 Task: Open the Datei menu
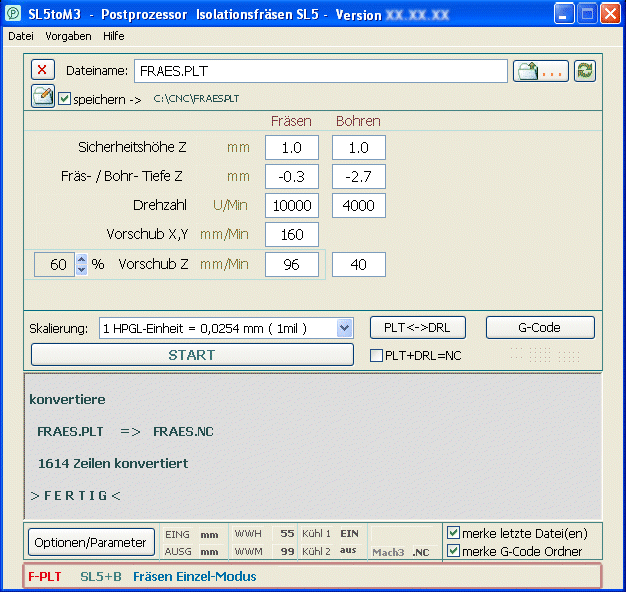(x=21, y=36)
